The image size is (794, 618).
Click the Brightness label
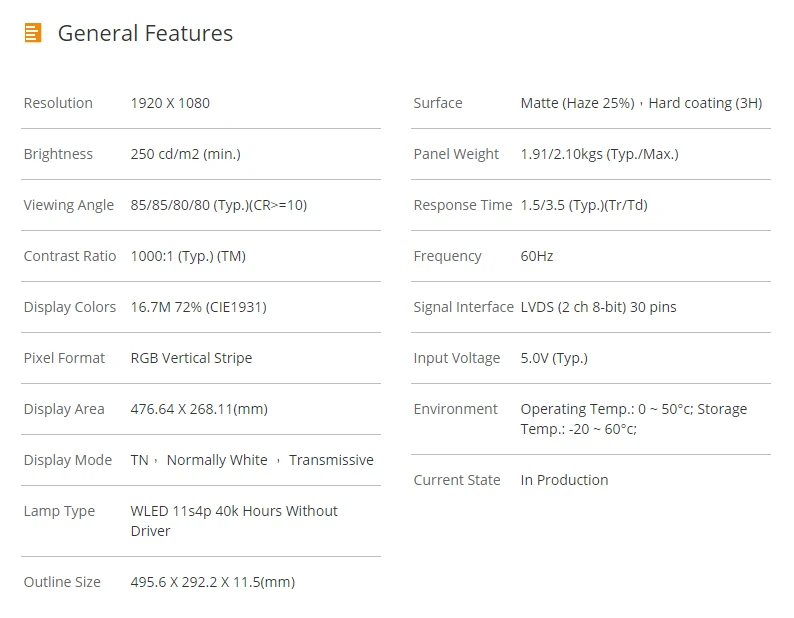click(58, 154)
